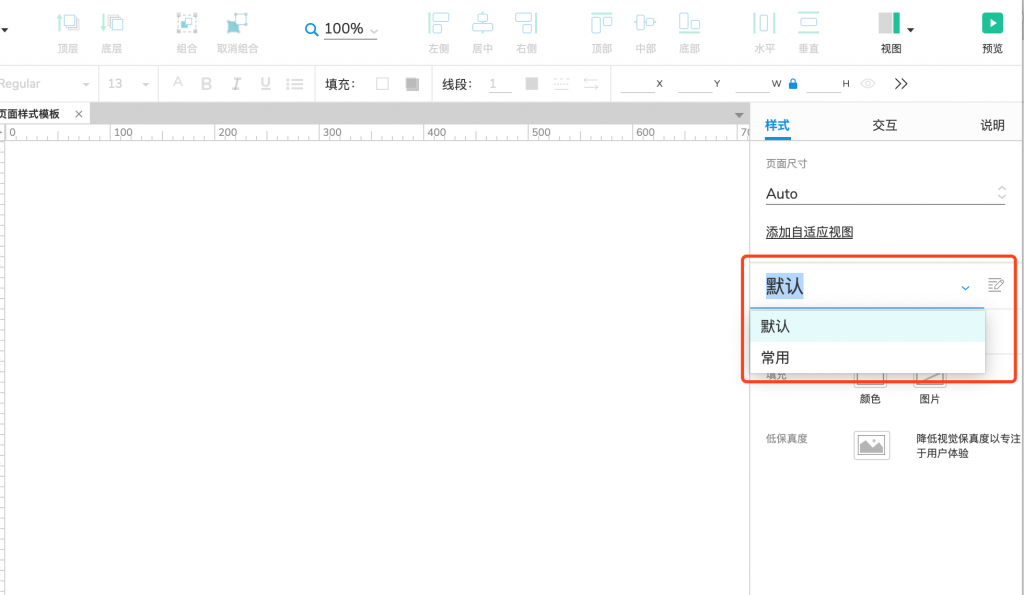Viewport: 1024px width, 595px height.
Task: Align top using the 顶部 icon
Action: (601, 23)
